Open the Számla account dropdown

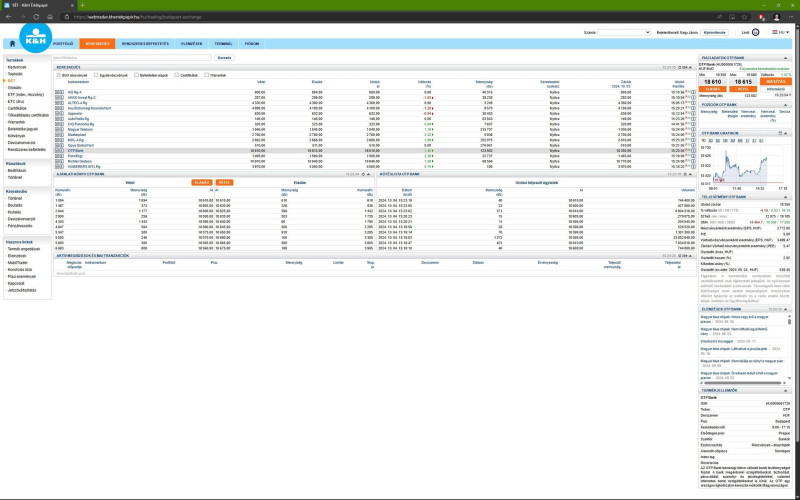pos(624,32)
